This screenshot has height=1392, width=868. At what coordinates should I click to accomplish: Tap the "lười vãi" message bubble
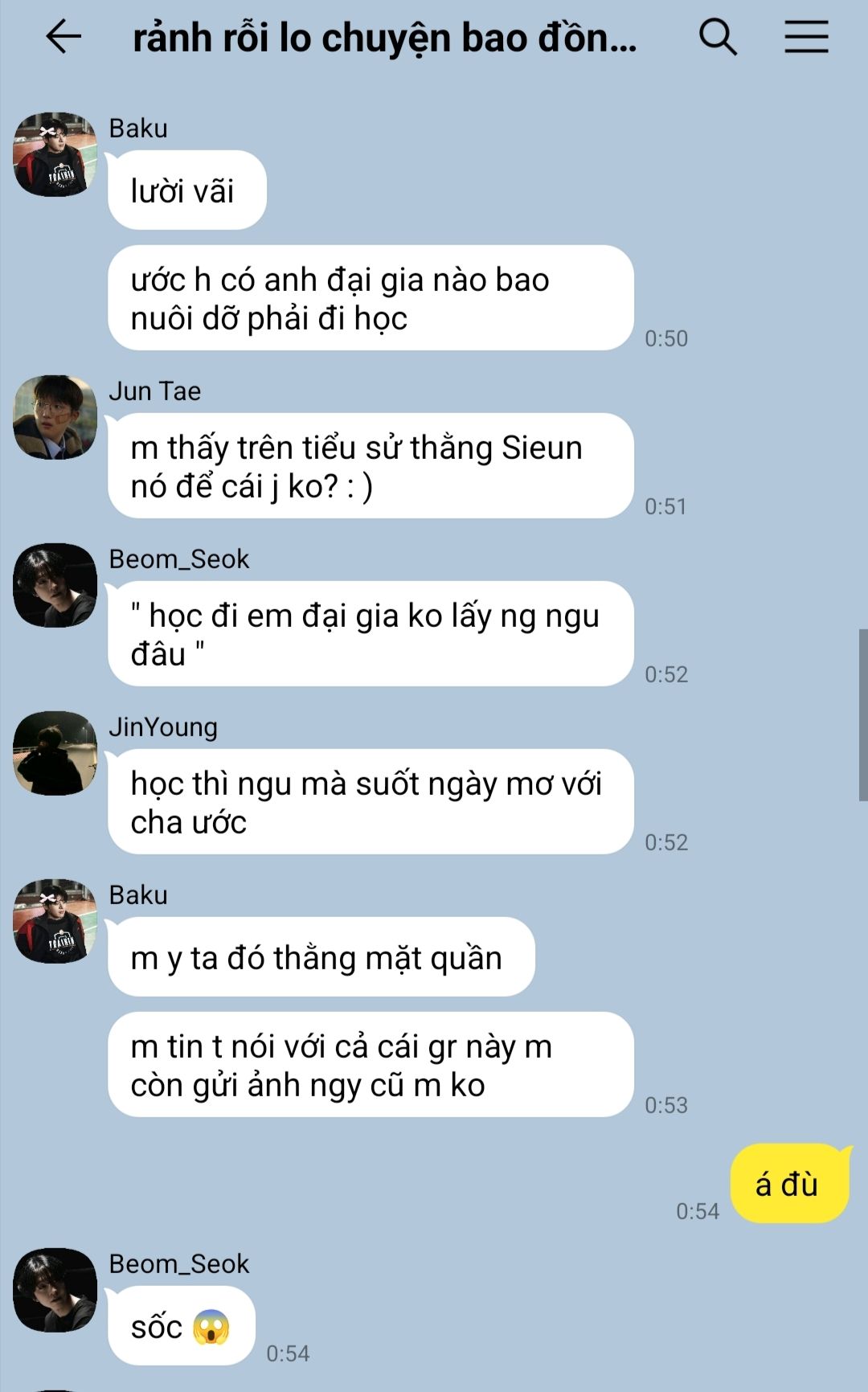click(x=187, y=190)
